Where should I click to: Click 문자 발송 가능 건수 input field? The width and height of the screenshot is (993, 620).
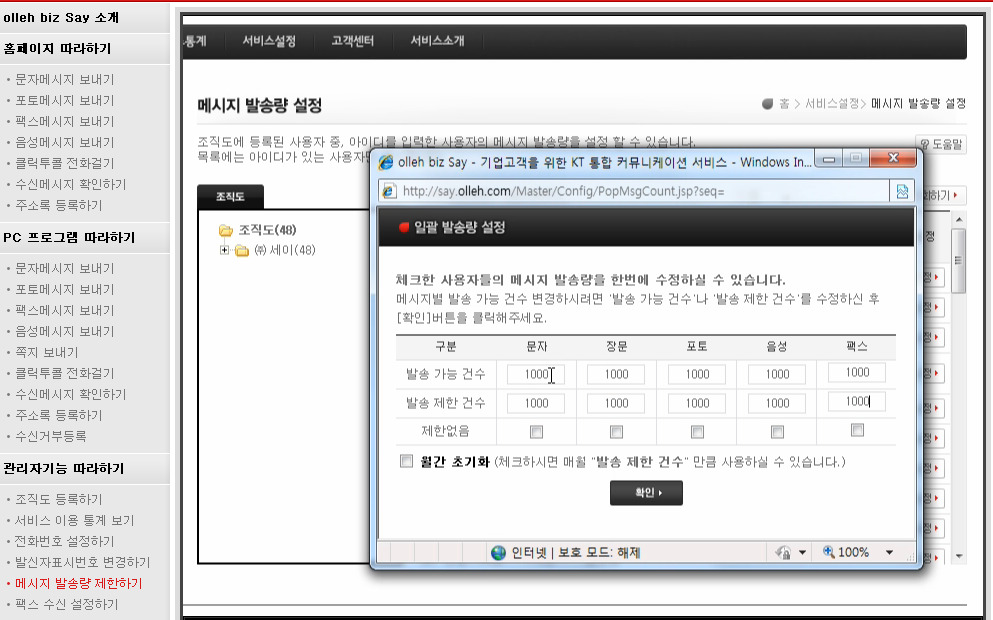pos(536,374)
